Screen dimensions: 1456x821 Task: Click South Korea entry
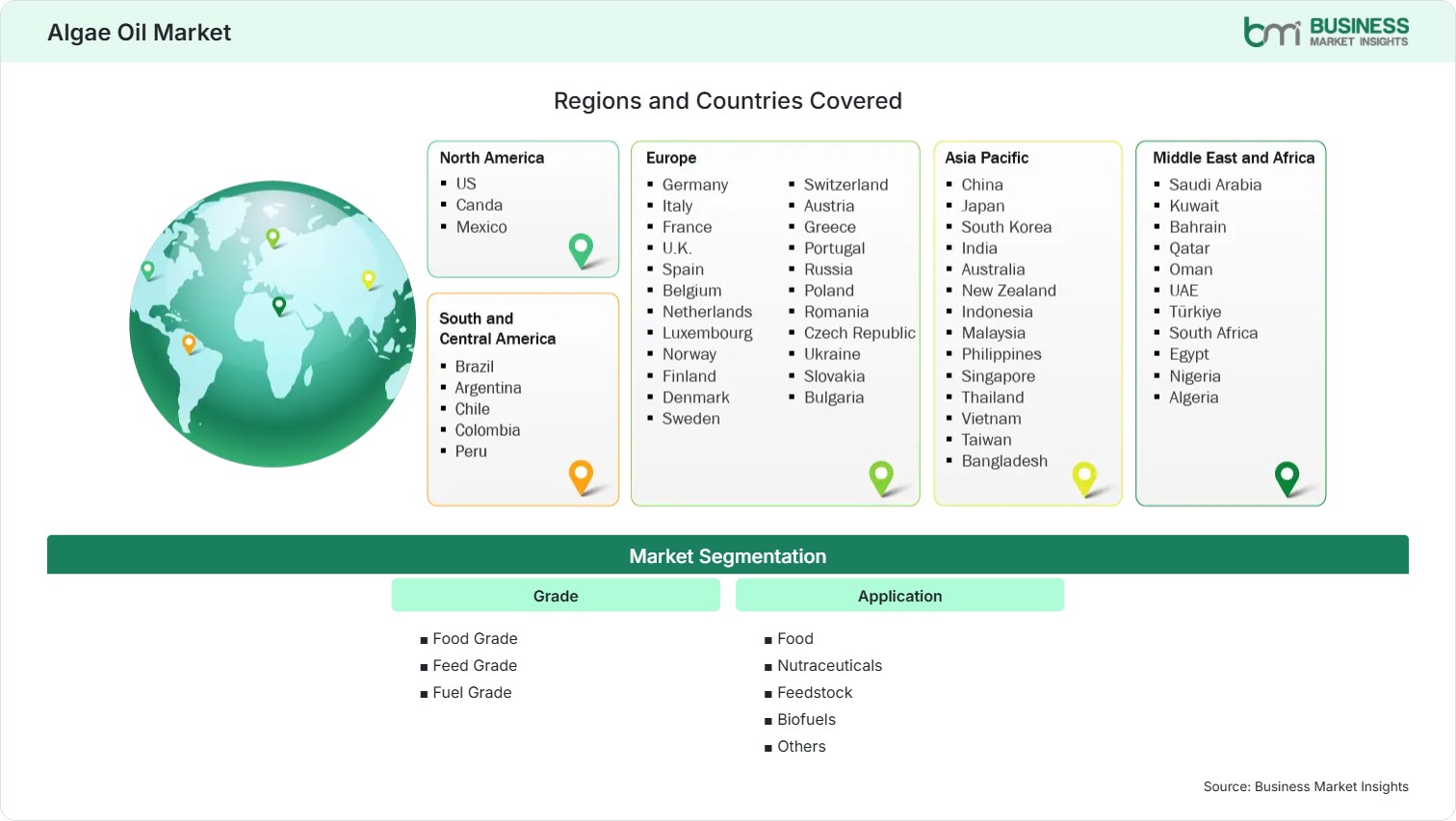(x=1006, y=227)
